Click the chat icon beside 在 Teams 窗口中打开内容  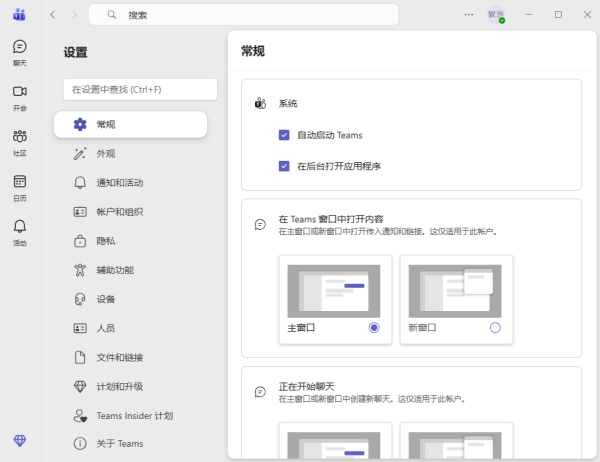260,225
